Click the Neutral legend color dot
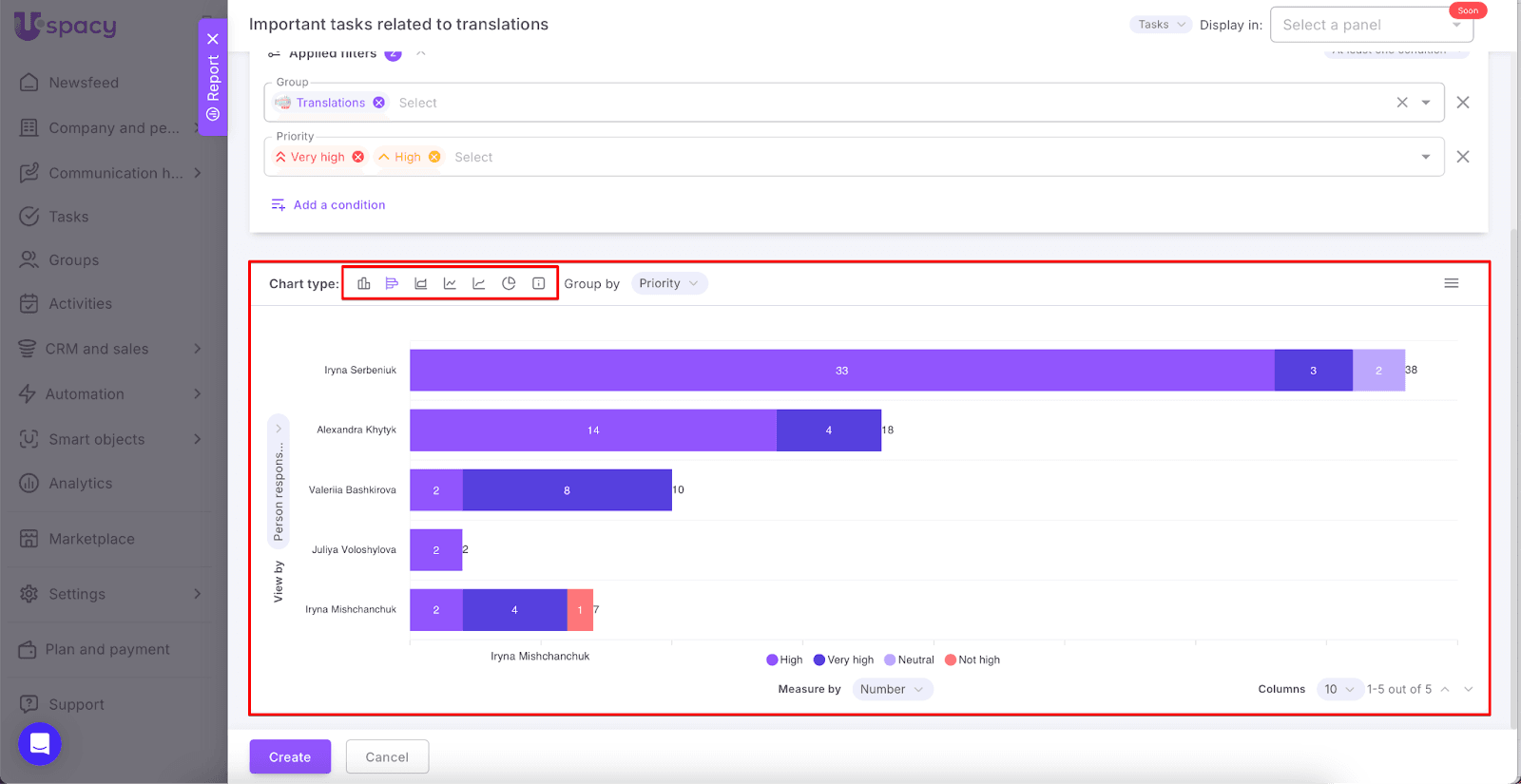This screenshot has height=784, width=1521. (x=890, y=660)
